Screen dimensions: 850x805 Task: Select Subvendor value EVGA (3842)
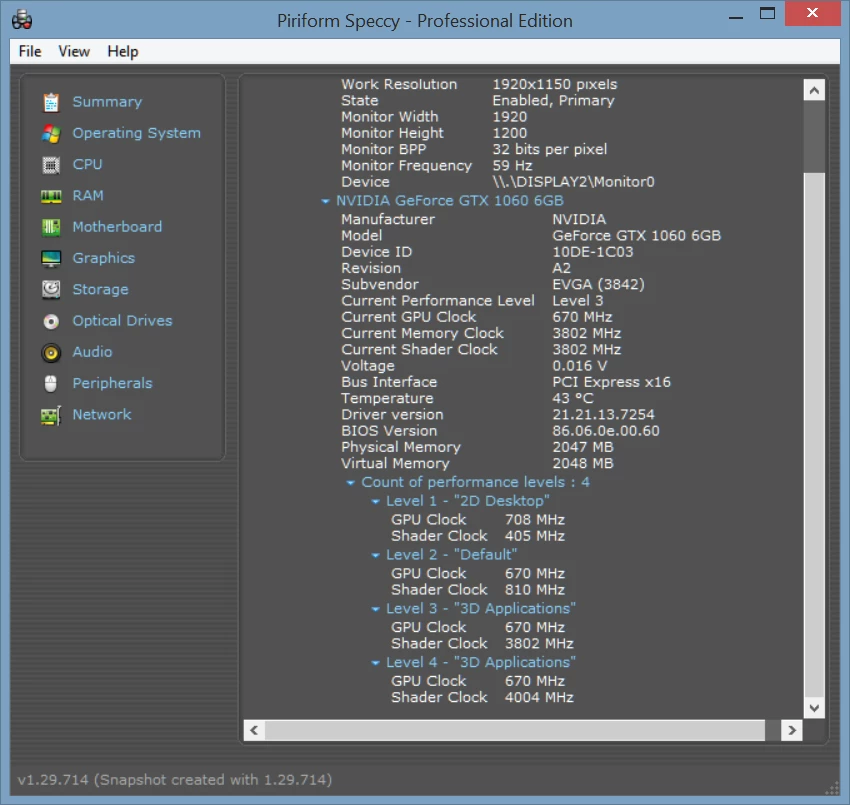pyautogui.click(x=598, y=285)
